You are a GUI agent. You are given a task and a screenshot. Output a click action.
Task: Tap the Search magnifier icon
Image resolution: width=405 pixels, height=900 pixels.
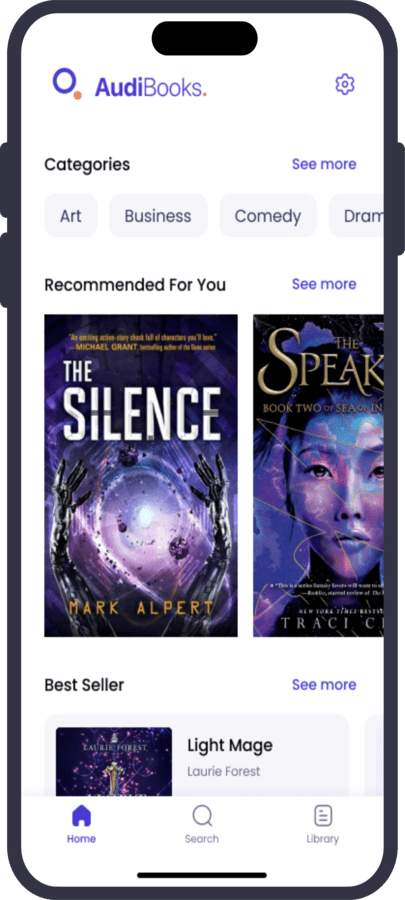click(x=202, y=816)
